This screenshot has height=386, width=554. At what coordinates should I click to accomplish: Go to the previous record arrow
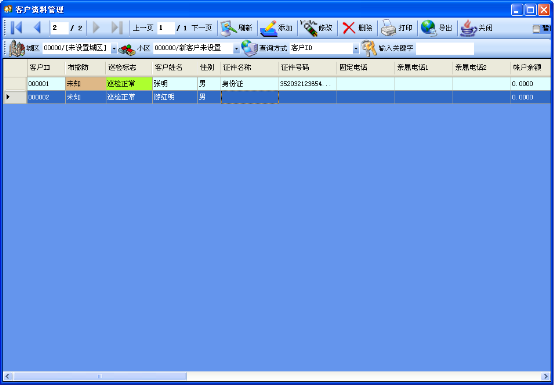click(37, 28)
